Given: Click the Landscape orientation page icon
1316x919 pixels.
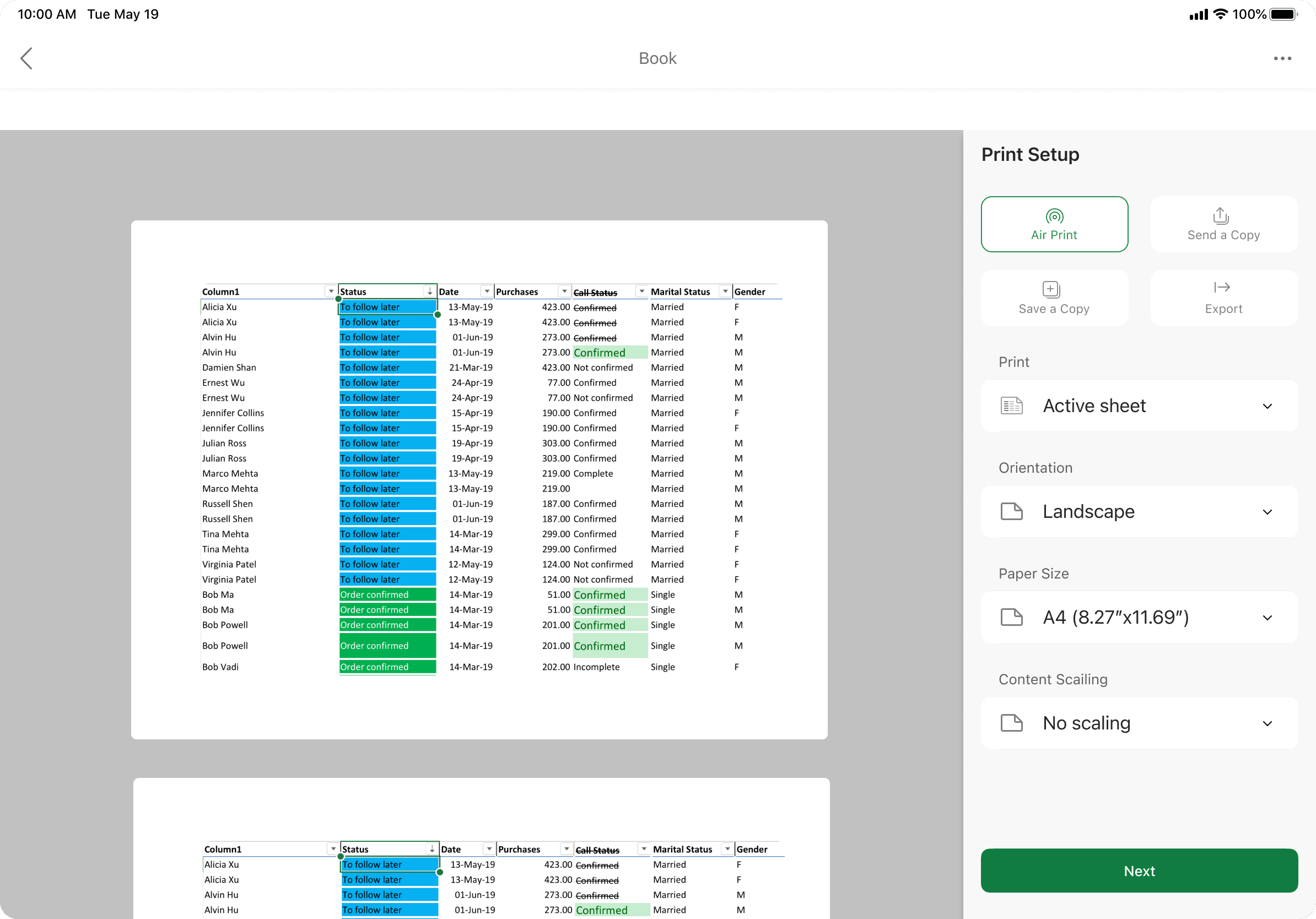Looking at the screenshot, I should tap(1012, 511).
